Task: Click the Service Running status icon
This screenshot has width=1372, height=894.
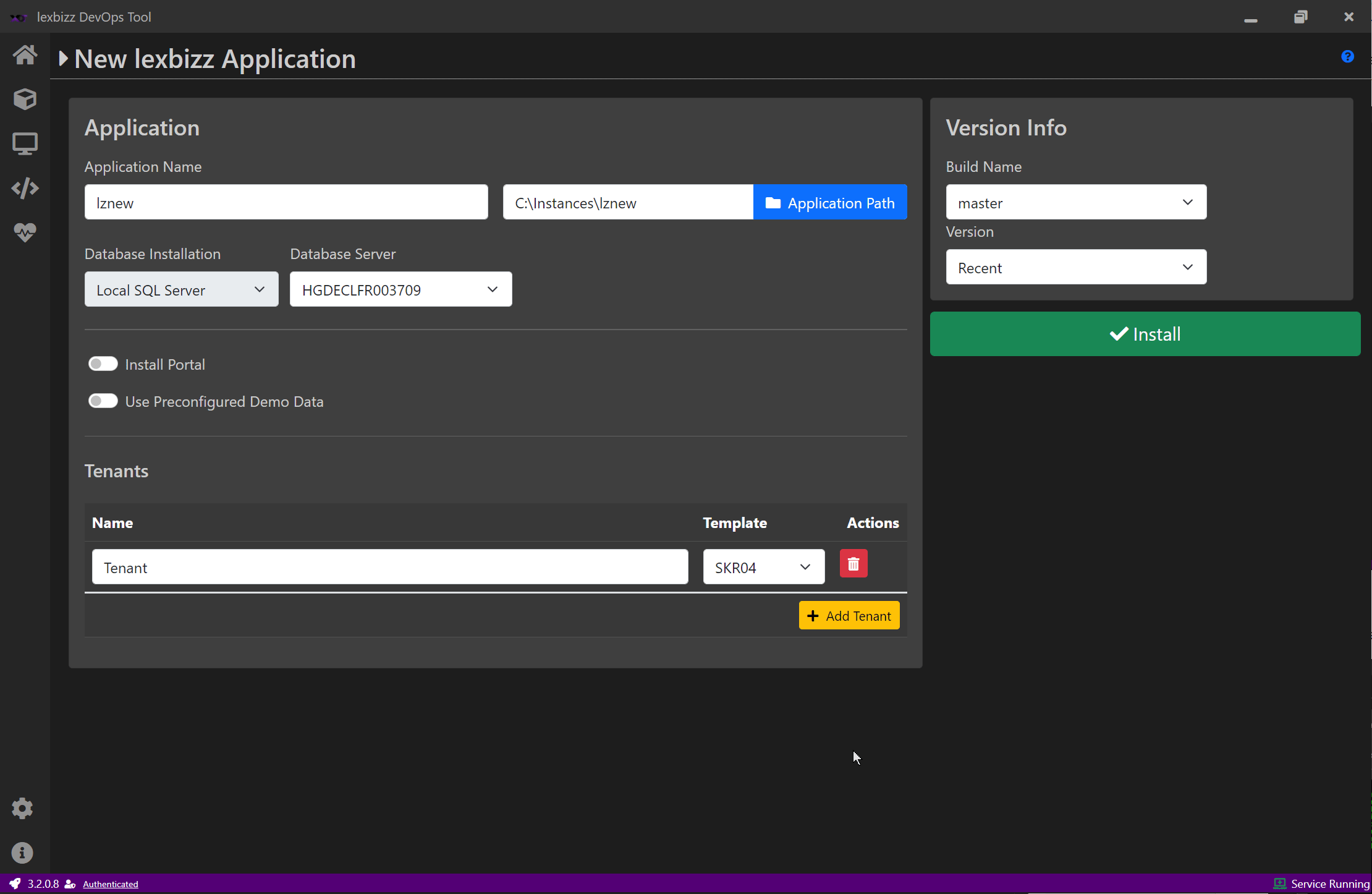Action: point(1279,883)
